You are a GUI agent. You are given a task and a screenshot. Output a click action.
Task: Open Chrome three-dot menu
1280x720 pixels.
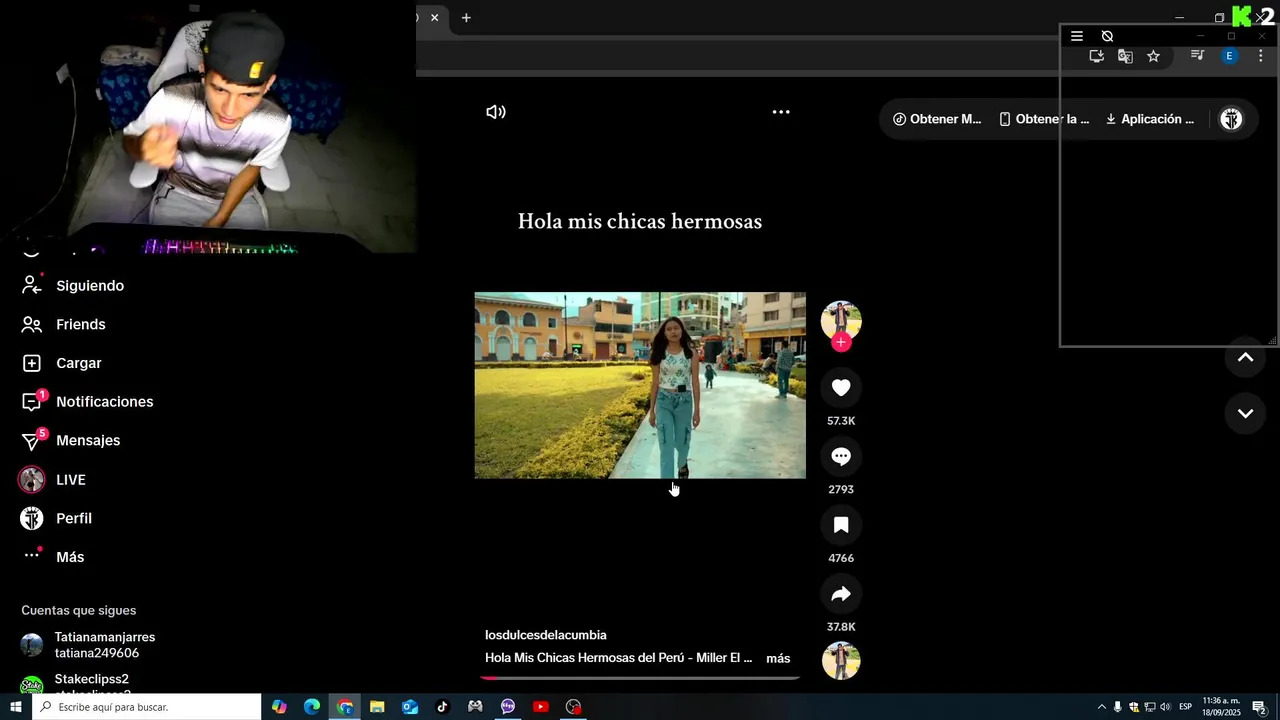coord(1260,57)
